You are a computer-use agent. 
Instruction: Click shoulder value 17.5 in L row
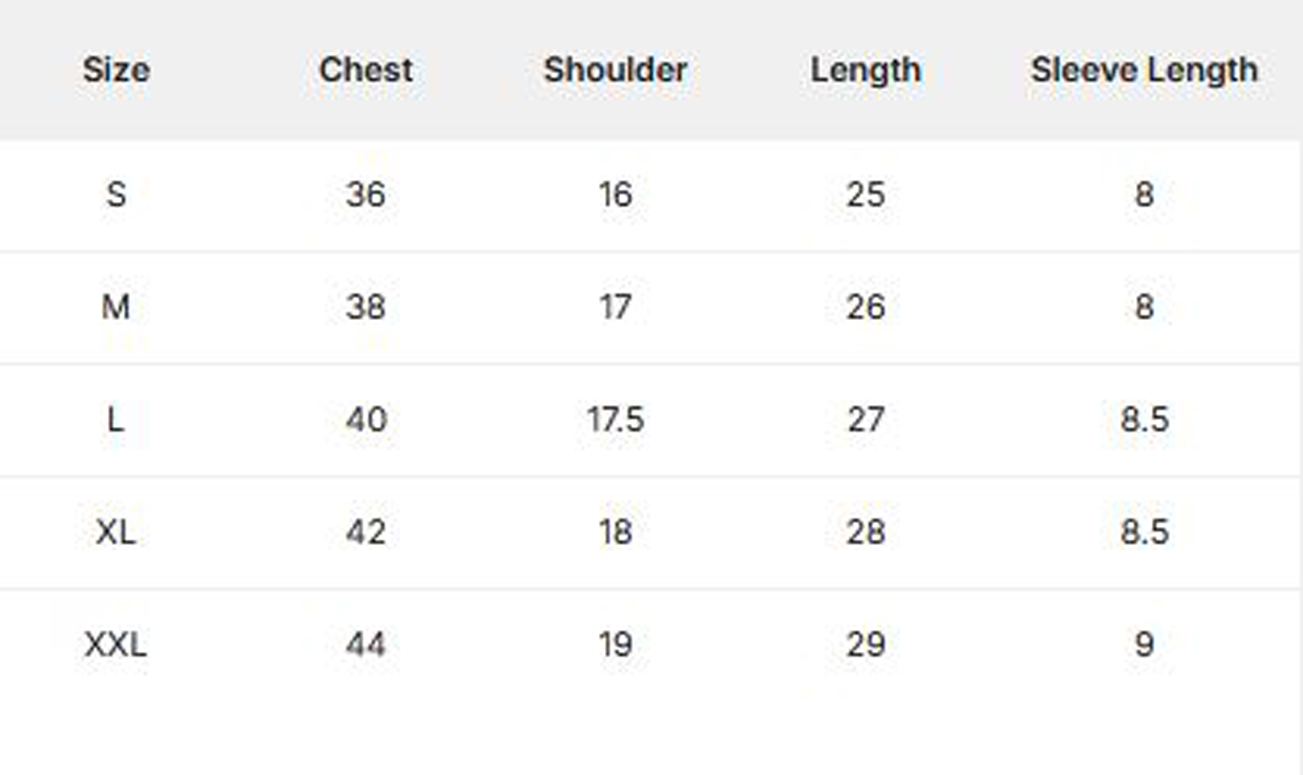point(615,419)
